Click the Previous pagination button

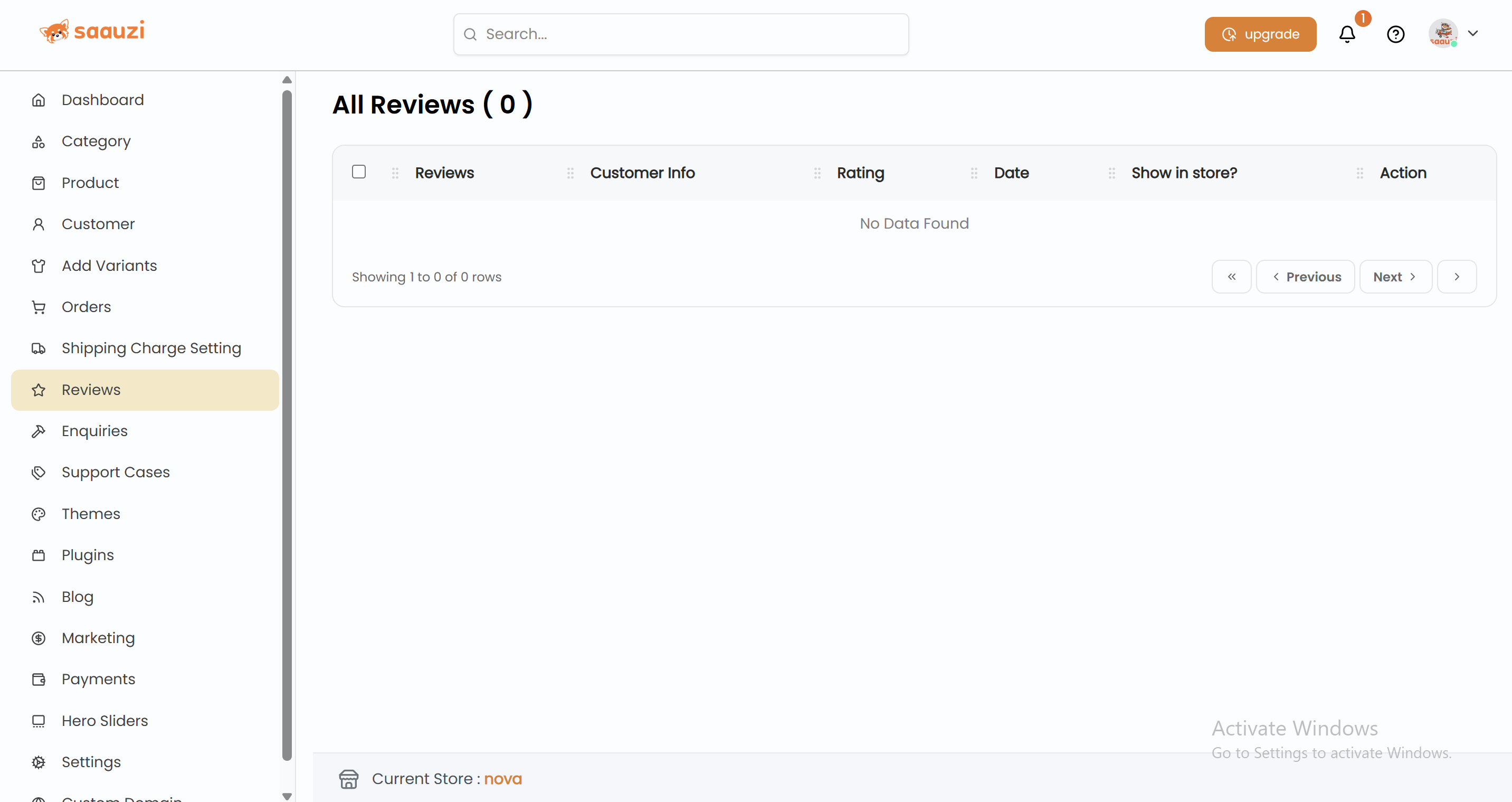tap(1306, 277)
